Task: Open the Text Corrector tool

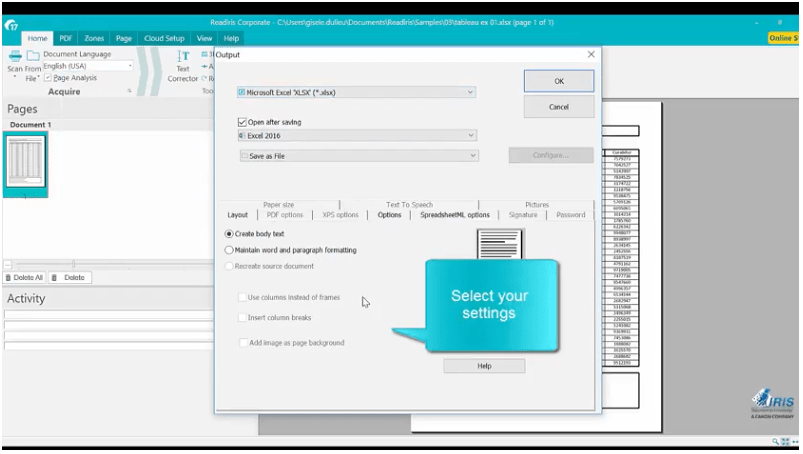Action: 183,67
